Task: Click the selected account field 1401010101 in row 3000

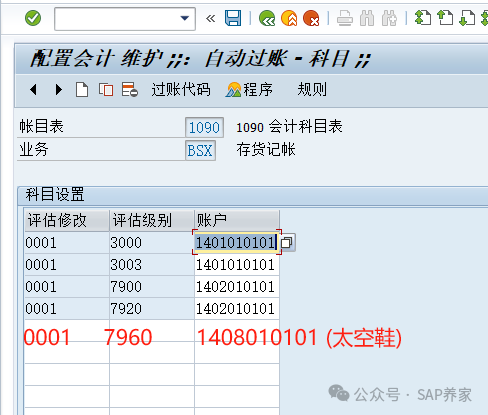Action: click(237, 242)
